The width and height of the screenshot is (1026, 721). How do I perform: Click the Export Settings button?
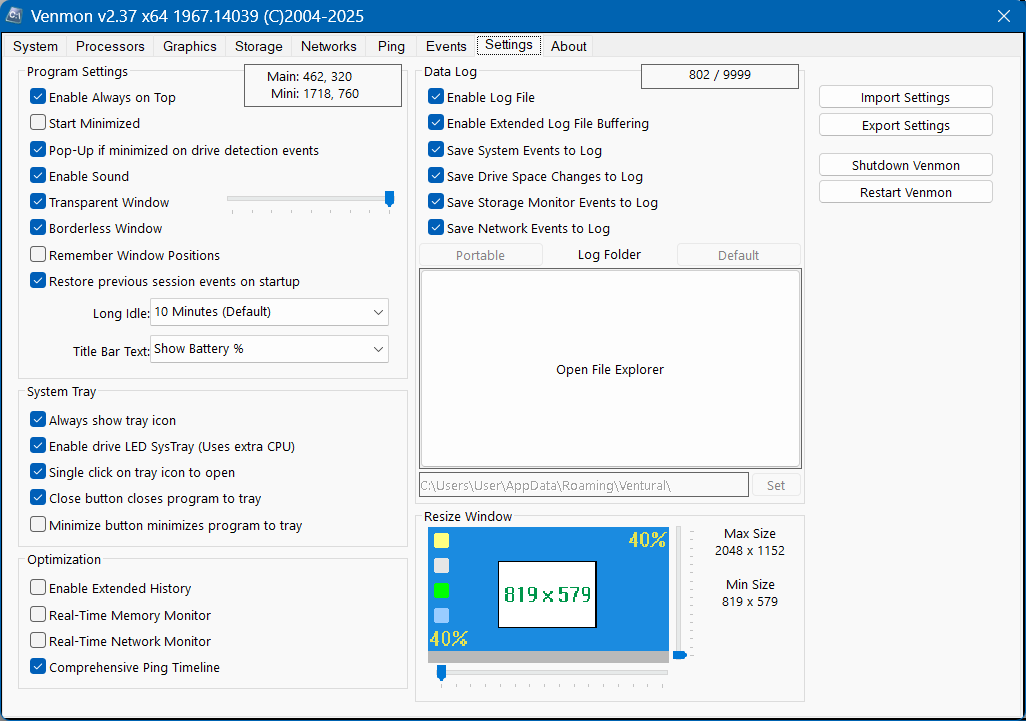click(x=906, y=125)
